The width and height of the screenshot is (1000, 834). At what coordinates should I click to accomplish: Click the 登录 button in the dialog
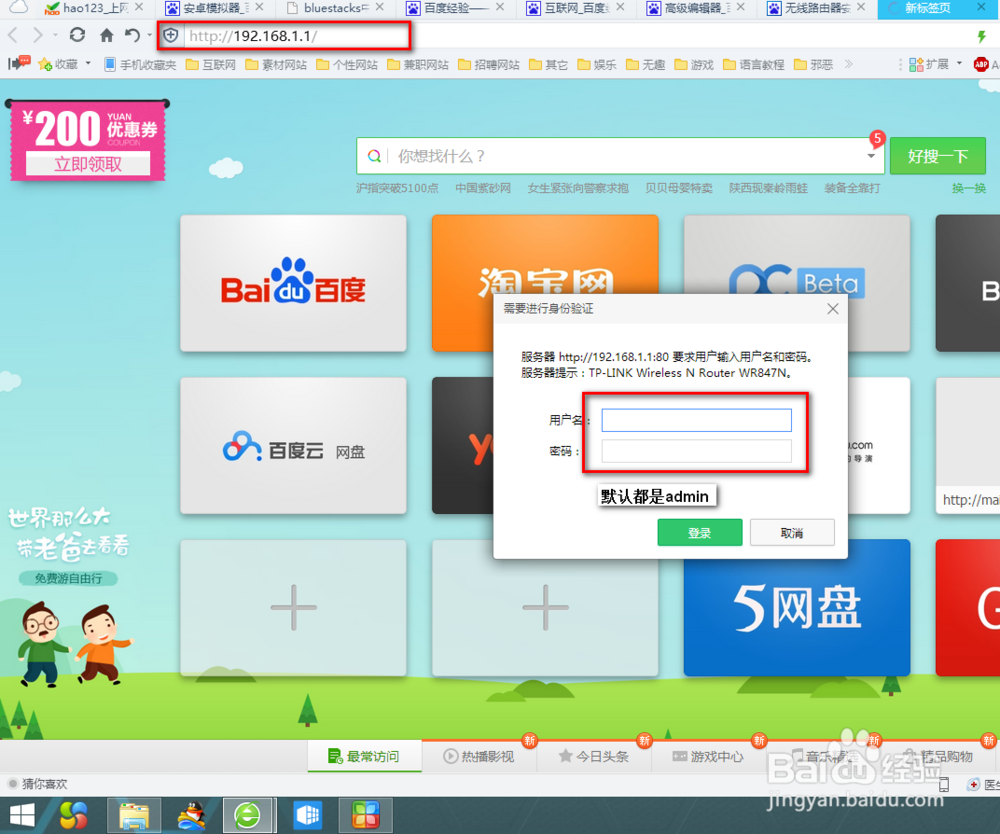coord(699,532)
